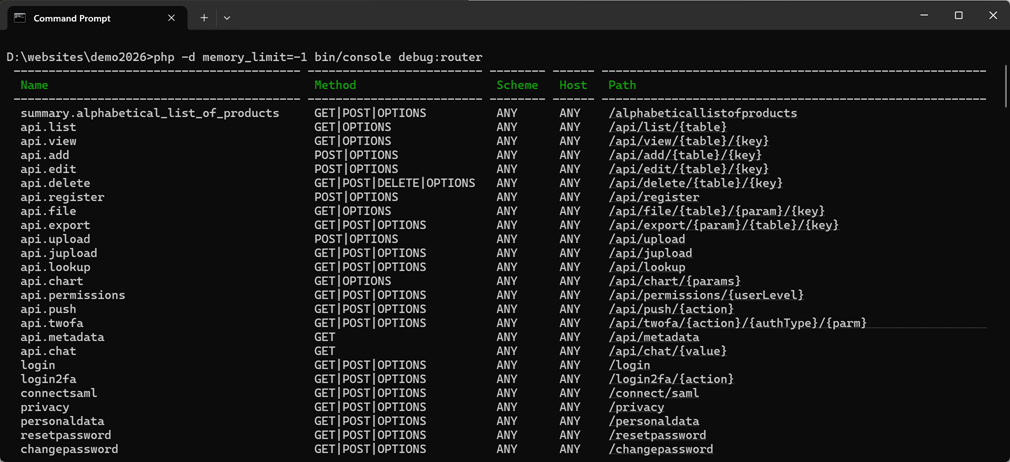Image resolution: width=1010 pixels, height=462 pixels.
Task: Click the /api/delete/{table}/{key} path
Action: (696, 183)
